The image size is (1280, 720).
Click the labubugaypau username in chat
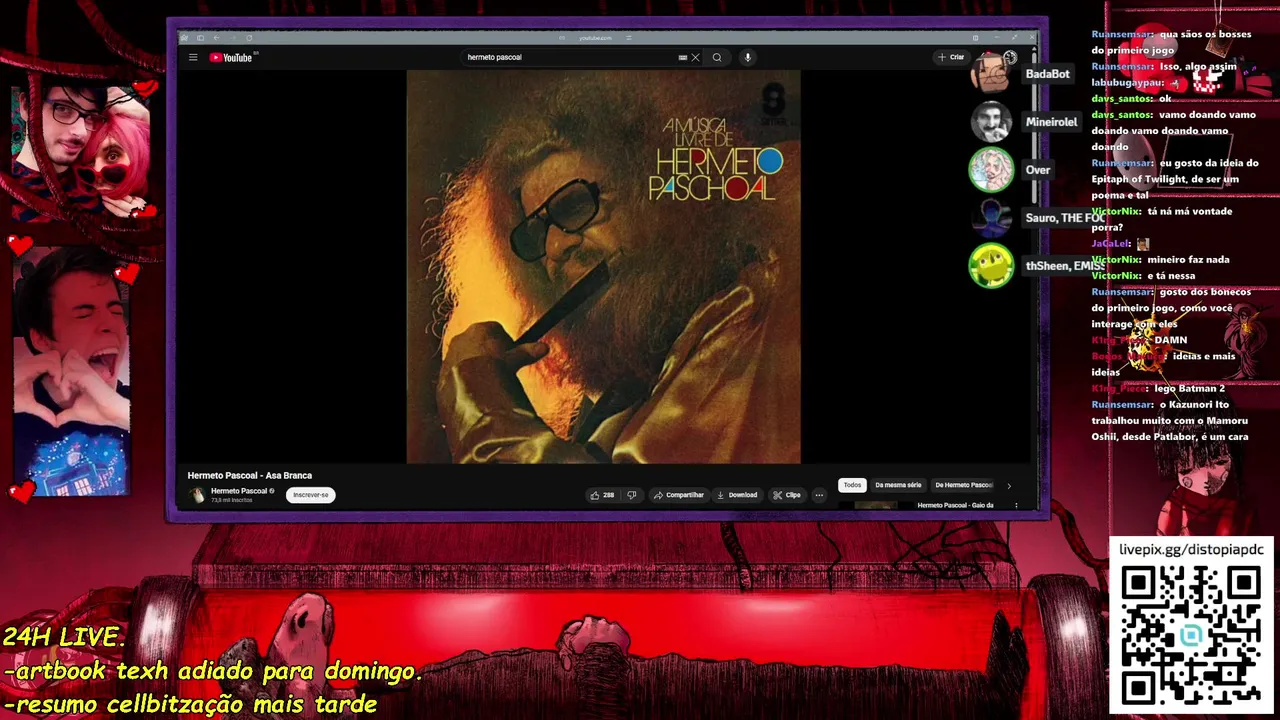click(1128, 82)
